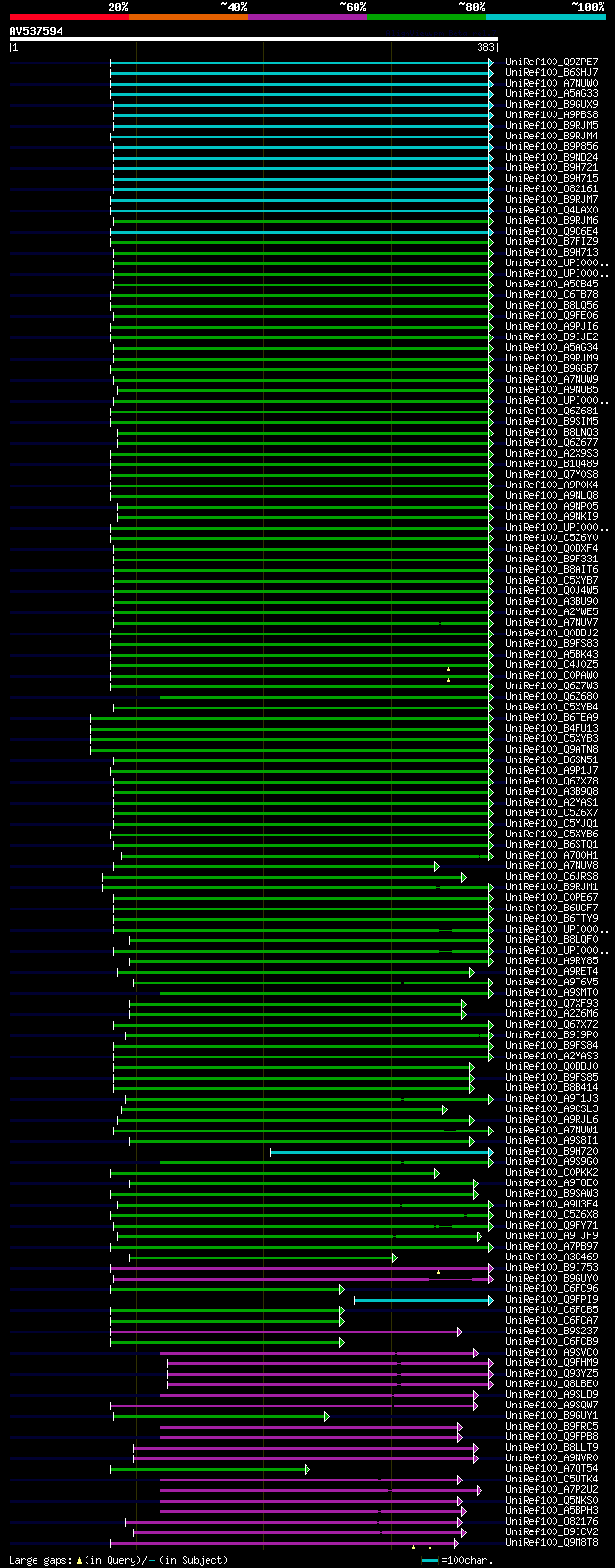Click the UniRef100_B6STQ1 label

pyautogui.click(x=552, y=844)
